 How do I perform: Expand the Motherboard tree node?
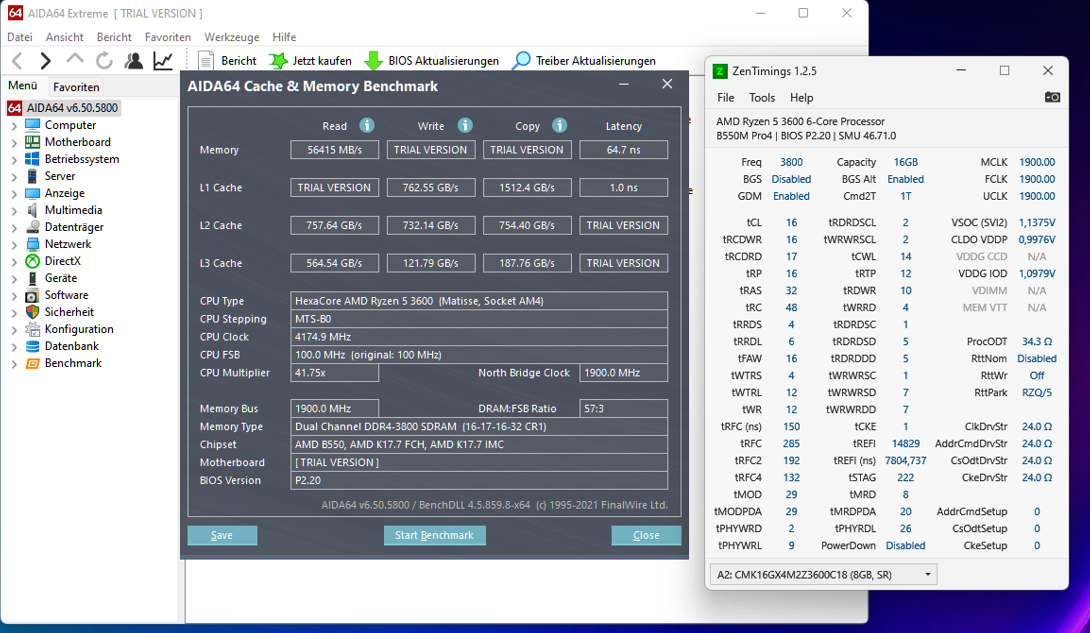pyautogui.click(x=14, y=142)
